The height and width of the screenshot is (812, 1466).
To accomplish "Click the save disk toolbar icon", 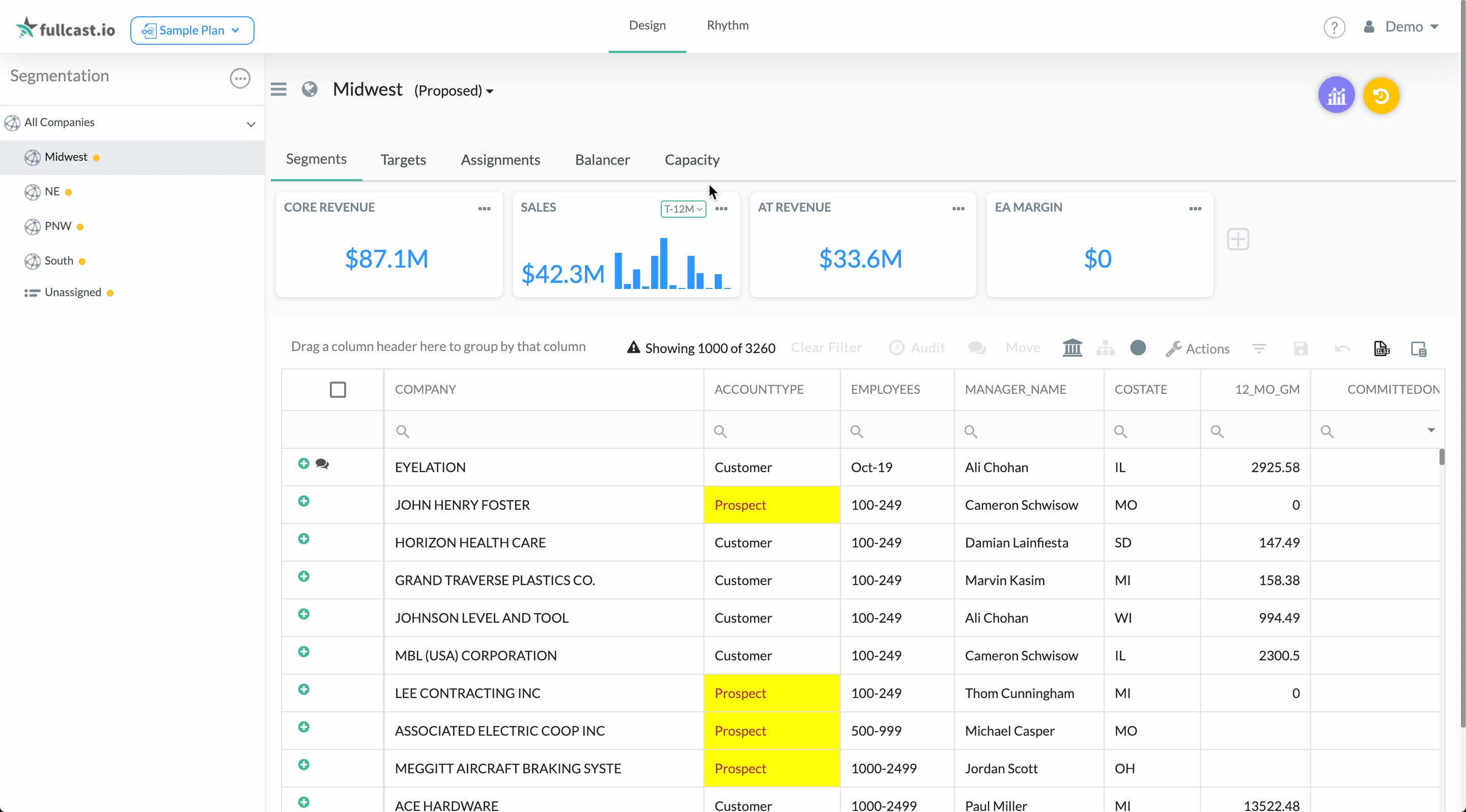I will (x=1301, y=348).
